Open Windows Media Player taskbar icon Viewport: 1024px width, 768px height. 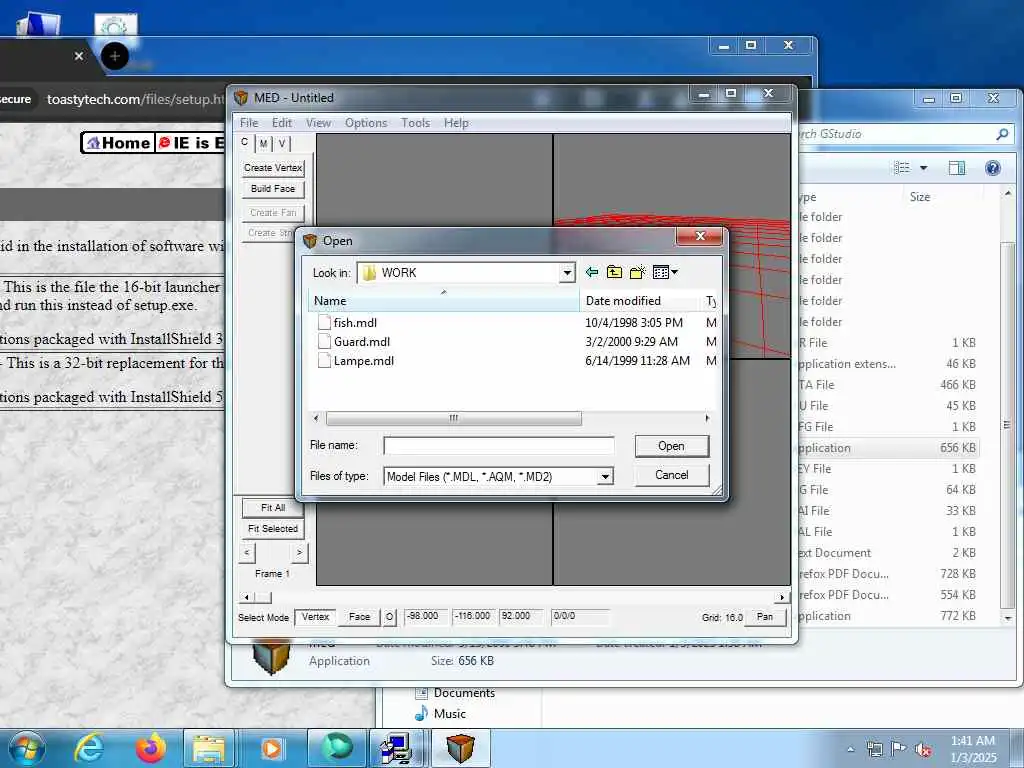click(272, 748)
